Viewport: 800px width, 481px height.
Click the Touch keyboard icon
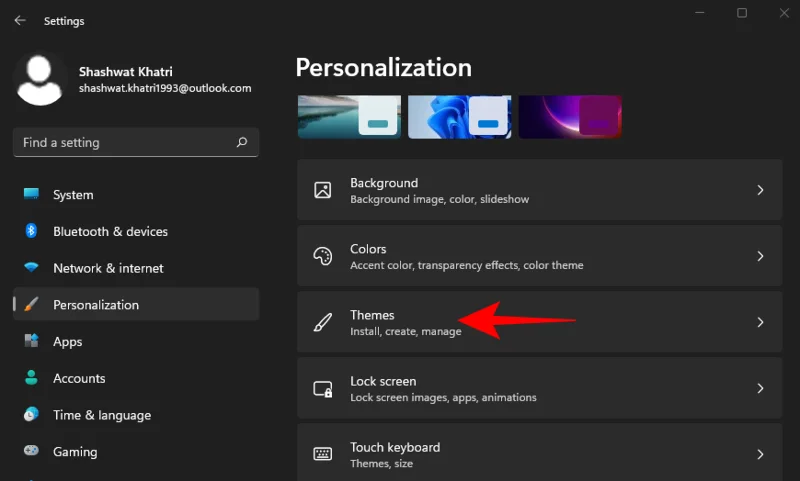click(x=322, y=454)
